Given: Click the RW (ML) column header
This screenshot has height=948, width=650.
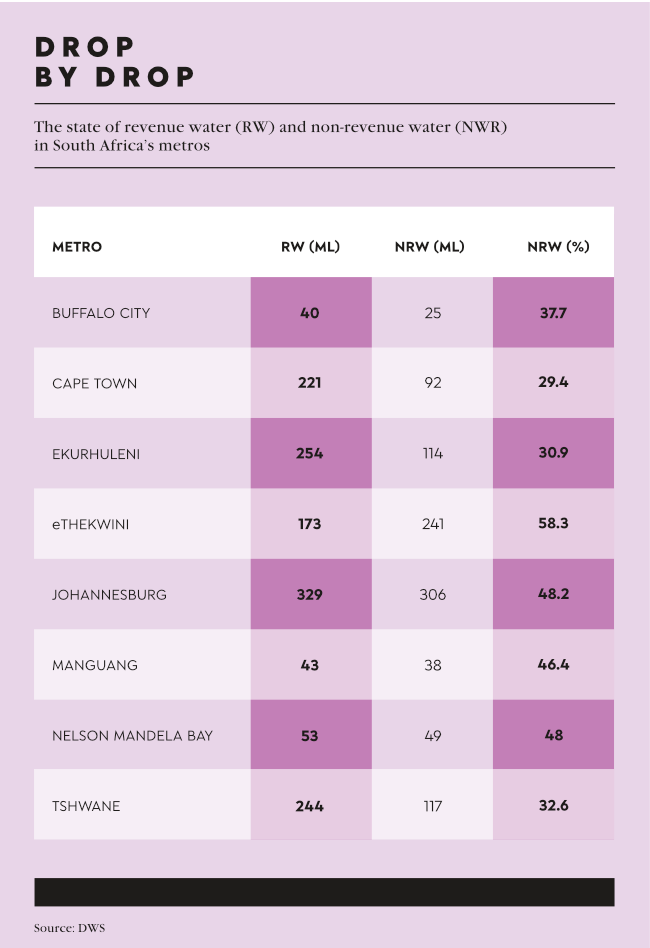Looking at the screenshot, I should 310,247.
